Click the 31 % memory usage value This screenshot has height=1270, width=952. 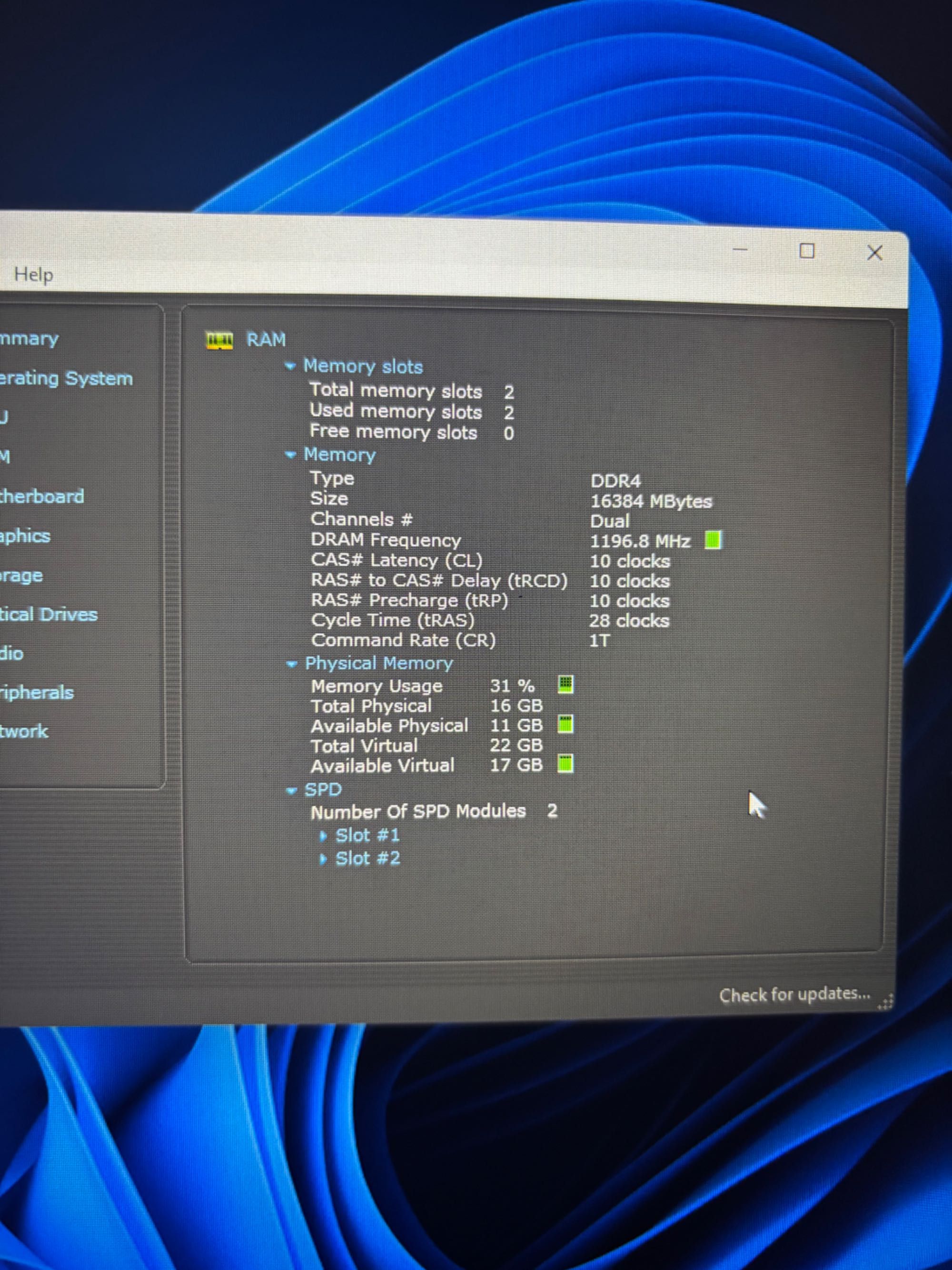click(513, 686)
